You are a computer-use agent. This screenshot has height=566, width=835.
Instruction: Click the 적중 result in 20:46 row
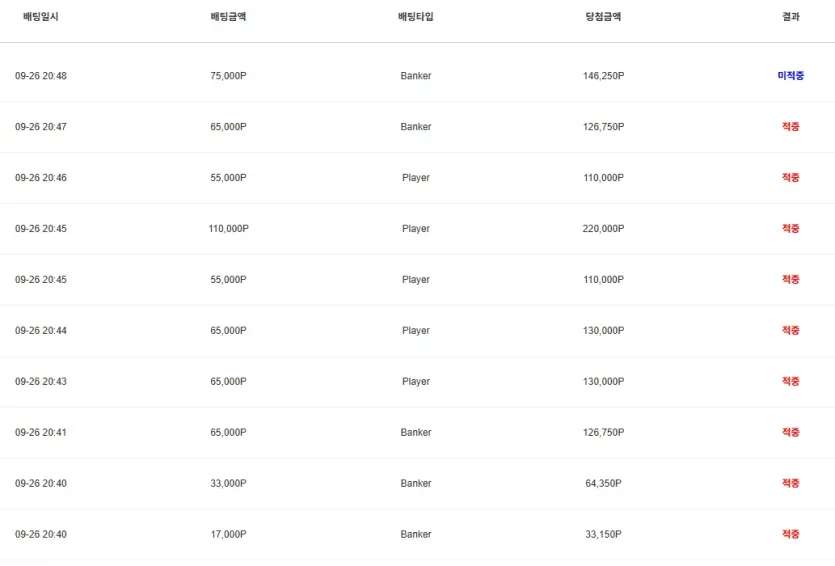tap(790, 177)
